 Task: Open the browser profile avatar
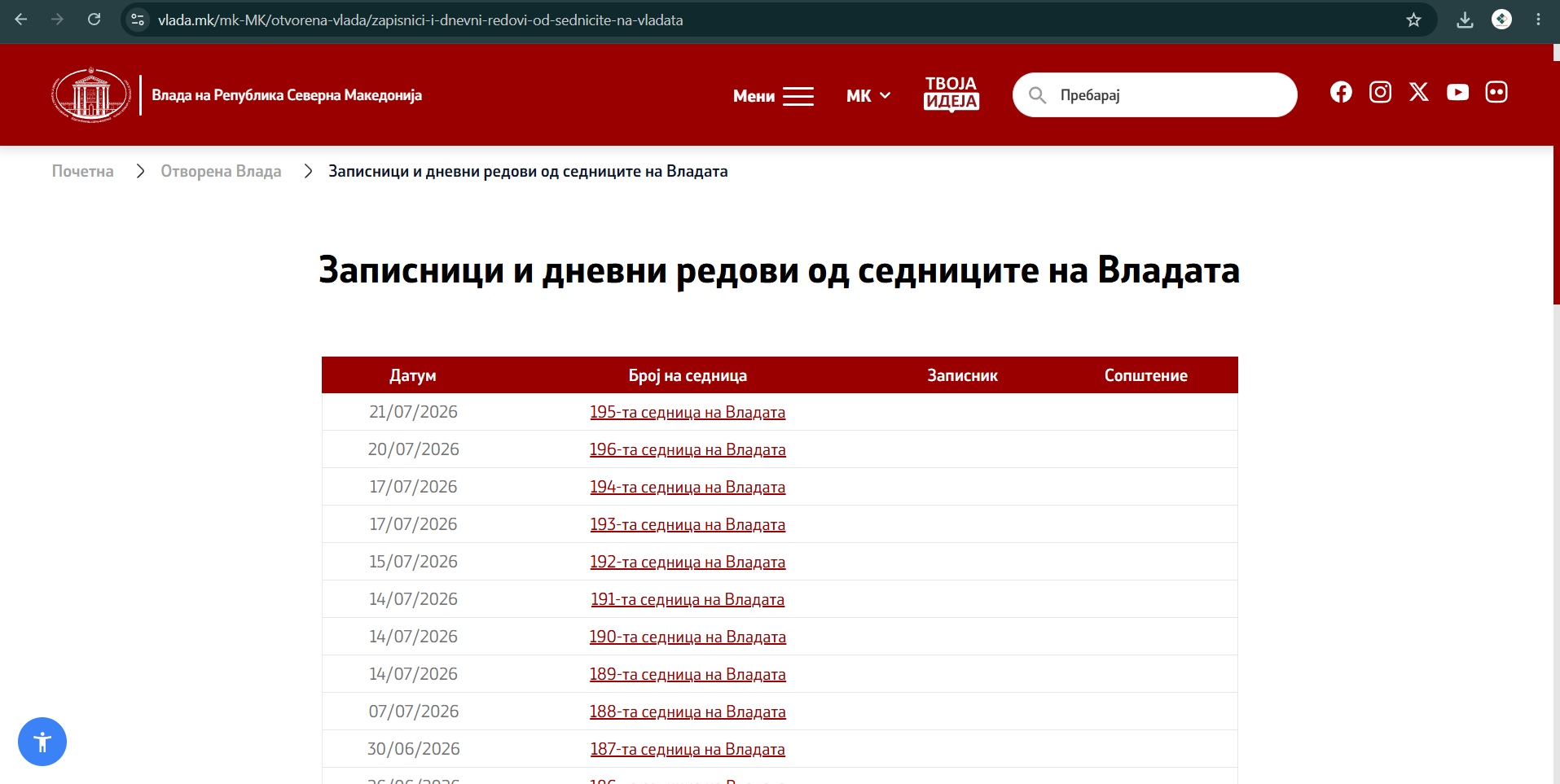1501,20
